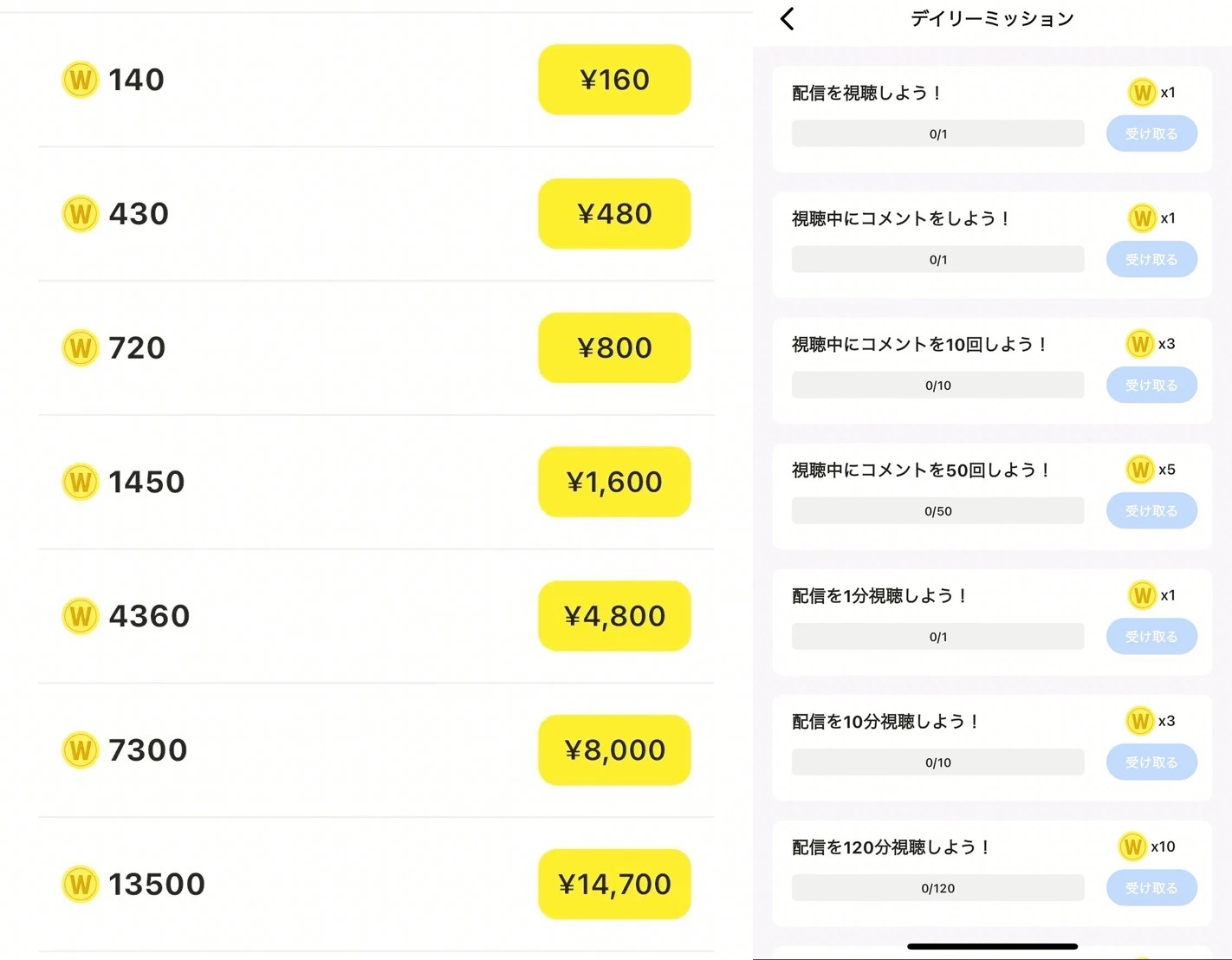Buy 140 coins with ¥160 button
This screenshot has width=1232, height=960.
614,80
